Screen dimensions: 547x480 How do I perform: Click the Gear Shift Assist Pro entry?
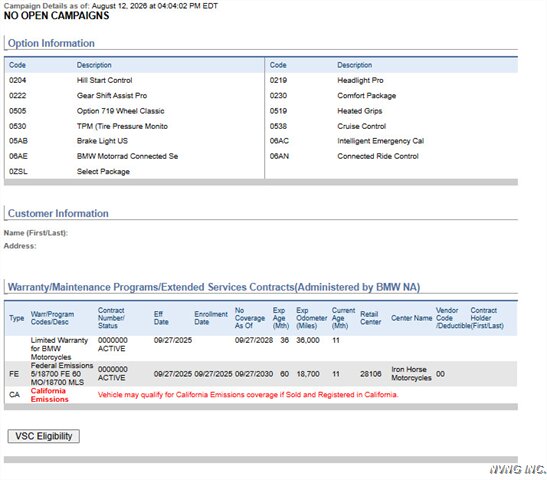click(x=112, y=96)
